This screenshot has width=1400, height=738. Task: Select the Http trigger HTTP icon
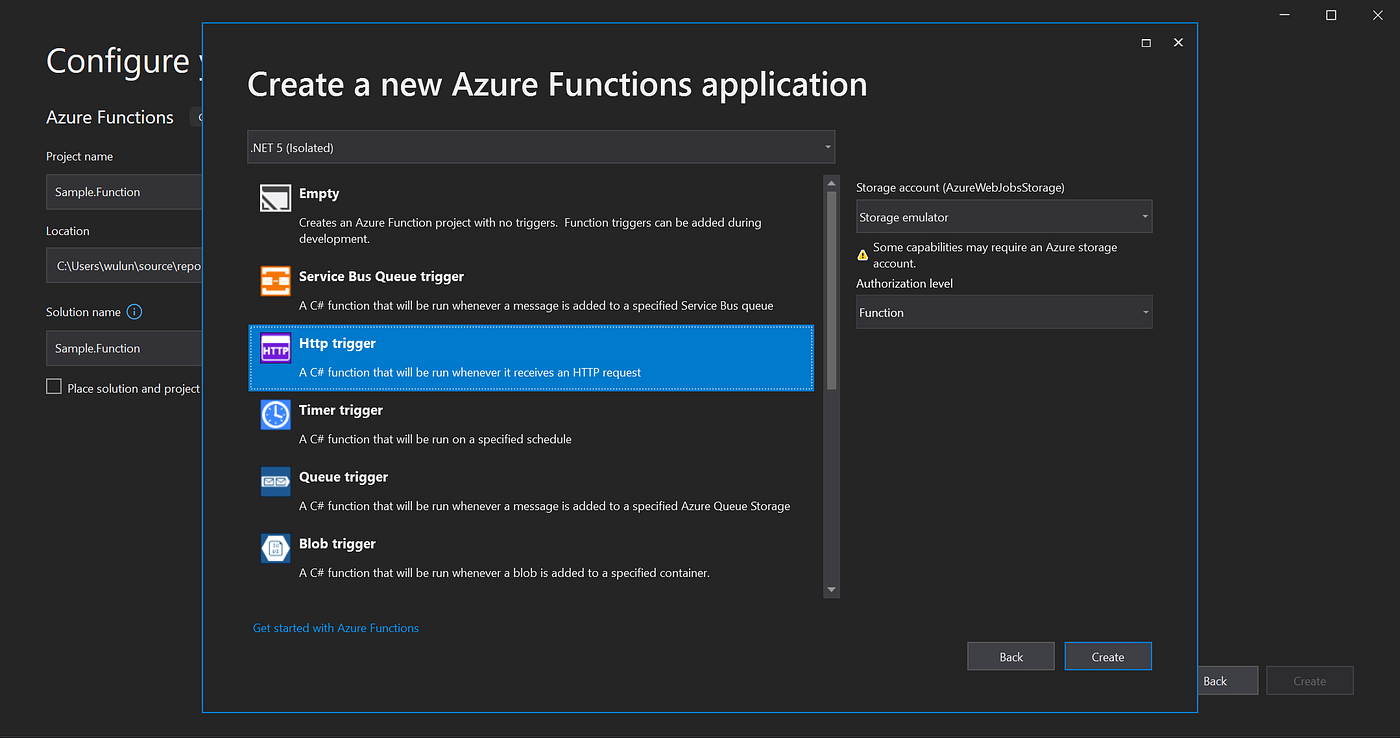tap(275, 347)
